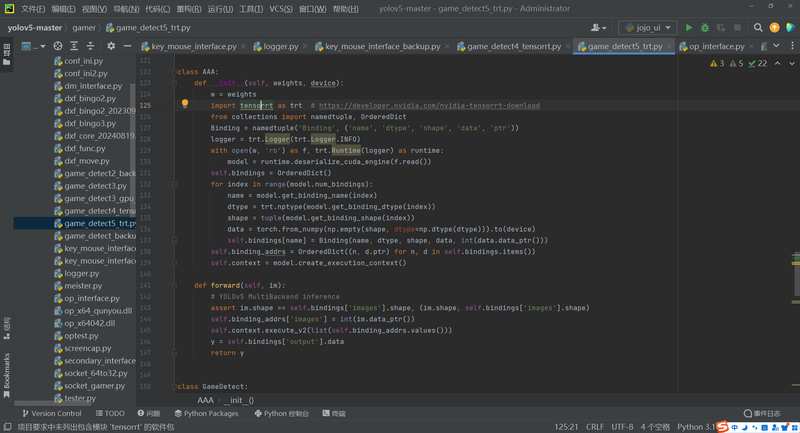Expand all in project tree
Image resolution: width=800 pixels, height=433 pixels.
74,46
